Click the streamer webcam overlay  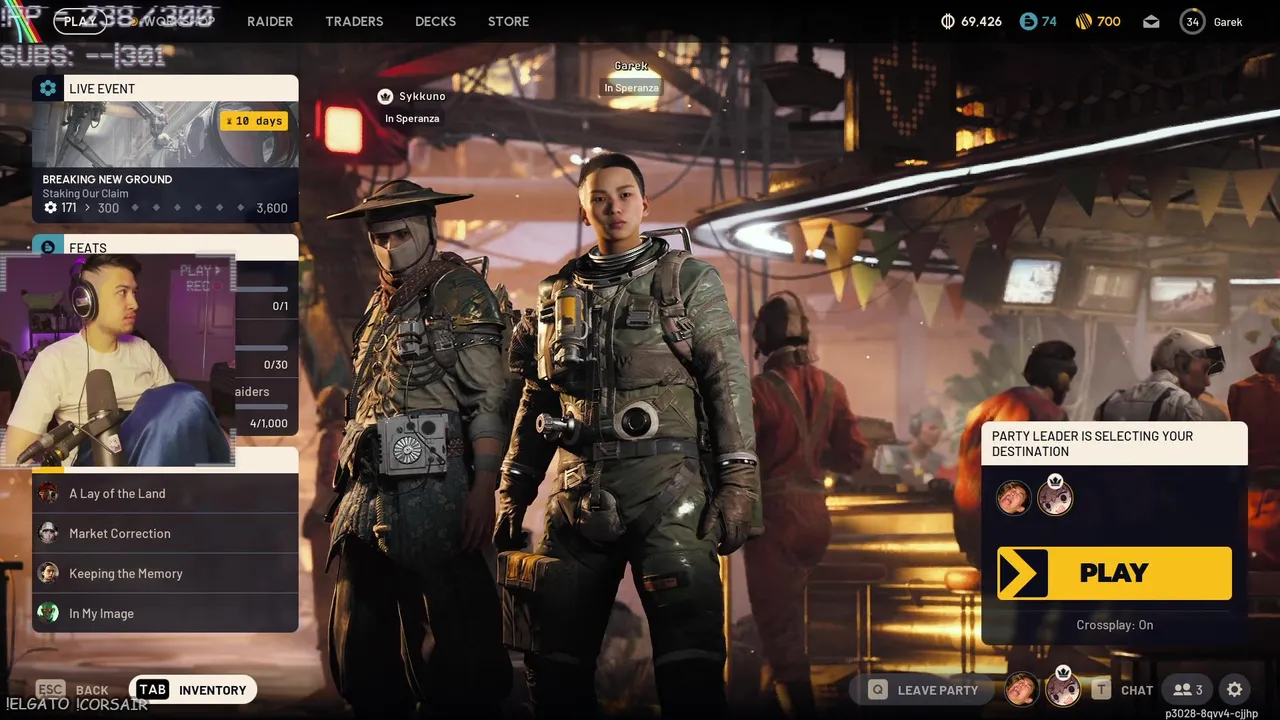[x=118, y=360]
